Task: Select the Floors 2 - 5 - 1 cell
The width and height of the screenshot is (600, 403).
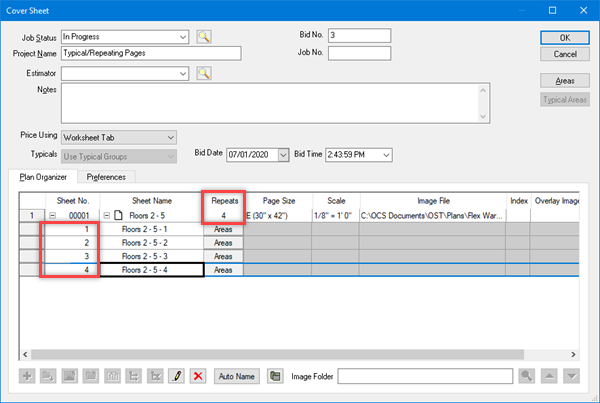Action: coord(152,229)
